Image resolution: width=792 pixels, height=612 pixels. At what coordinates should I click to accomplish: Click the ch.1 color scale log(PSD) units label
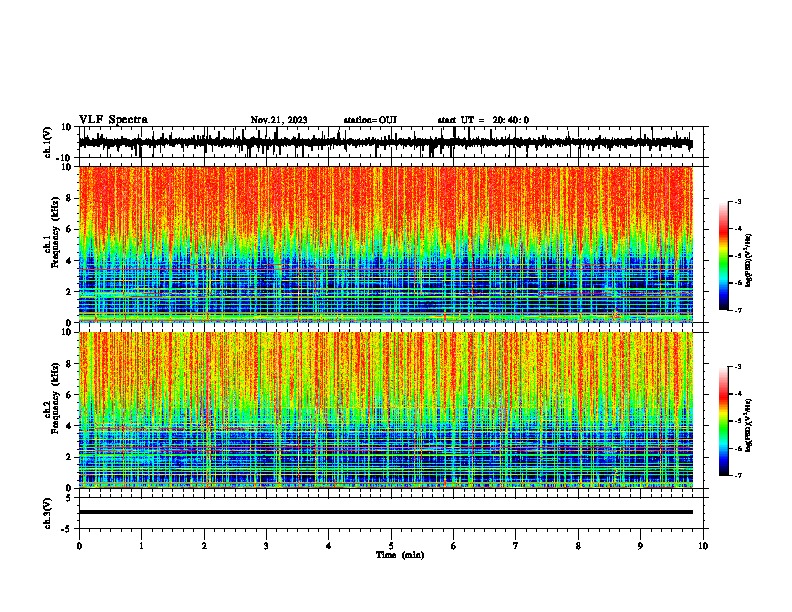point(749,261)
